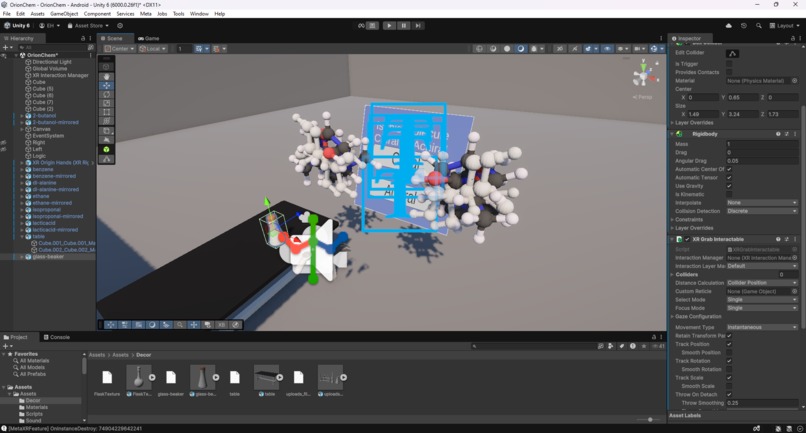Select the Rect tool in Scene toolbar
Image resolution: width=806 pixels, height=433 pixels.
106,112
